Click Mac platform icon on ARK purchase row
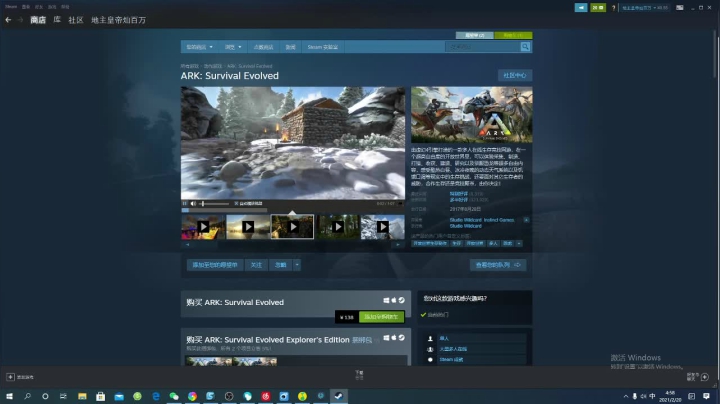The height and width of the screenshot is (404, 720). [x=394, y=300]
